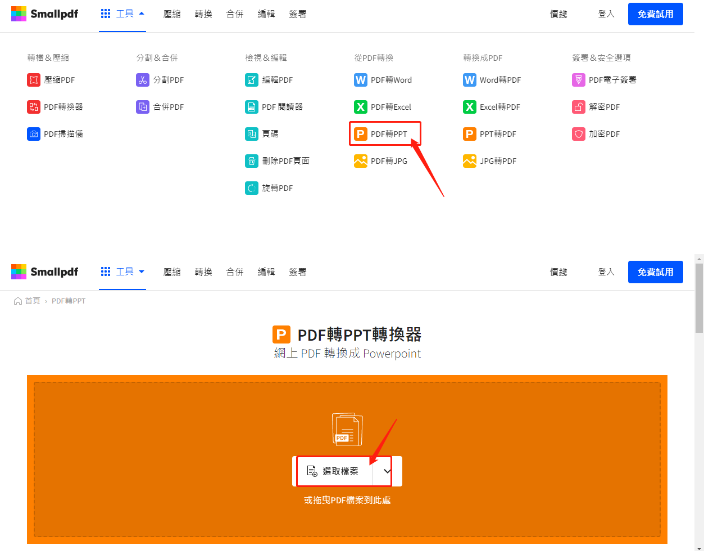Go to 首頁 in the breadcrumb
The width and height of the screenshot is (708, 551).
[33, 301]
